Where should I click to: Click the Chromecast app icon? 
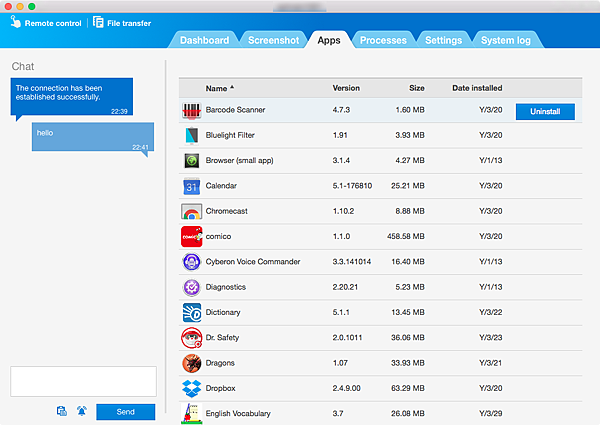coord(191,212)
